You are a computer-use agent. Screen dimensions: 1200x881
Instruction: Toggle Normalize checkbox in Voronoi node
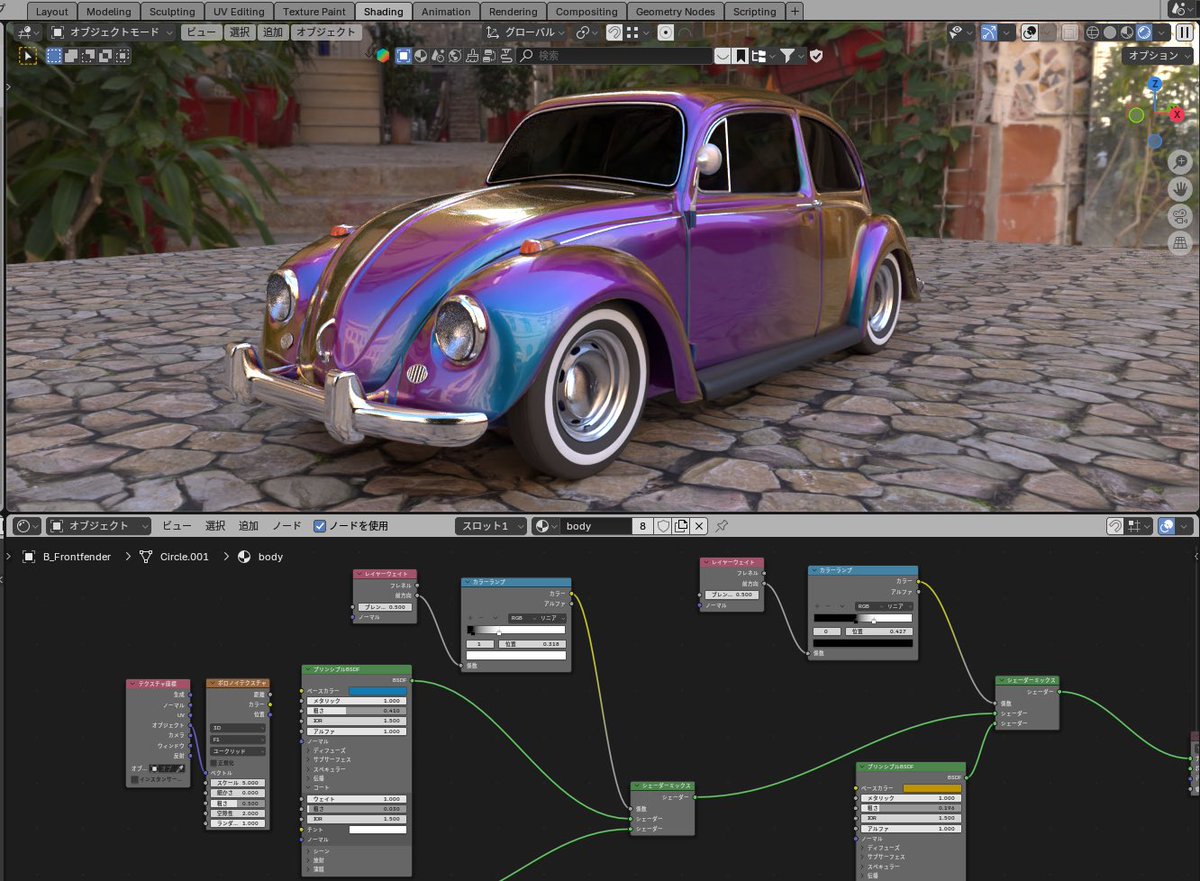[x=215, y=763]
